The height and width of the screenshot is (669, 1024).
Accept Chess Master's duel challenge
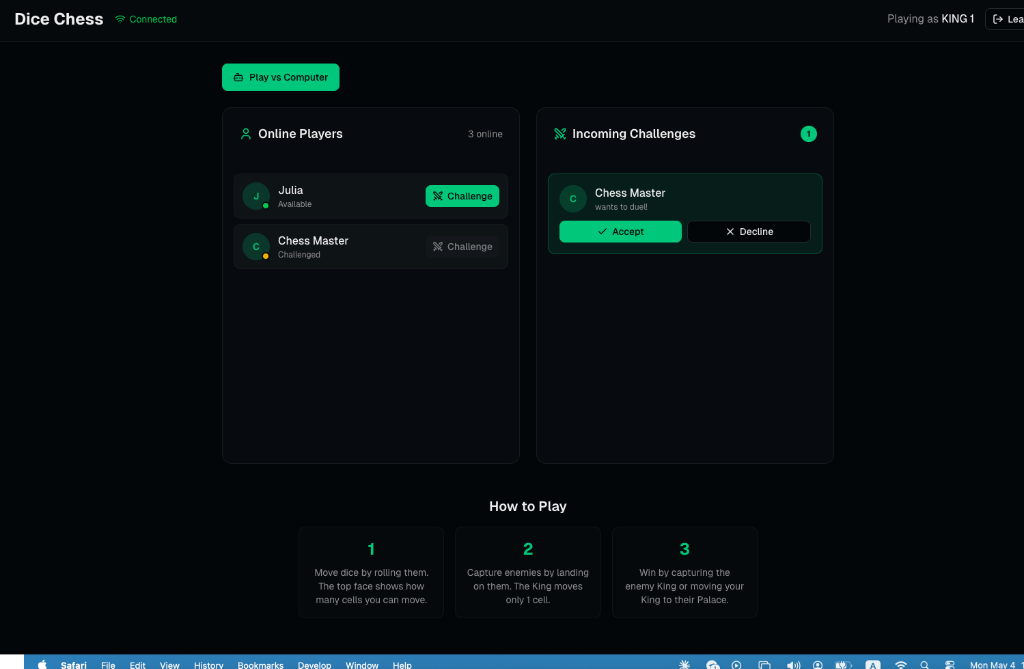[x=620, y=231]
